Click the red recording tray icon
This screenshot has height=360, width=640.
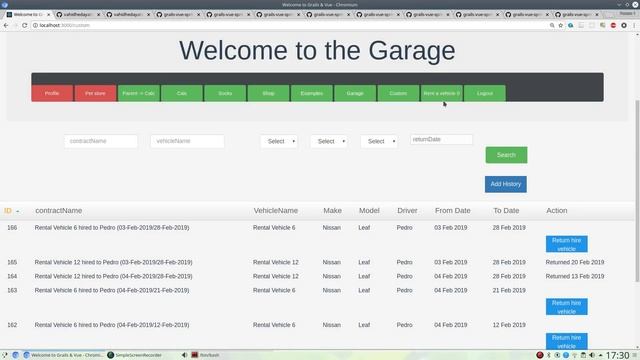[x=540, y=355]
